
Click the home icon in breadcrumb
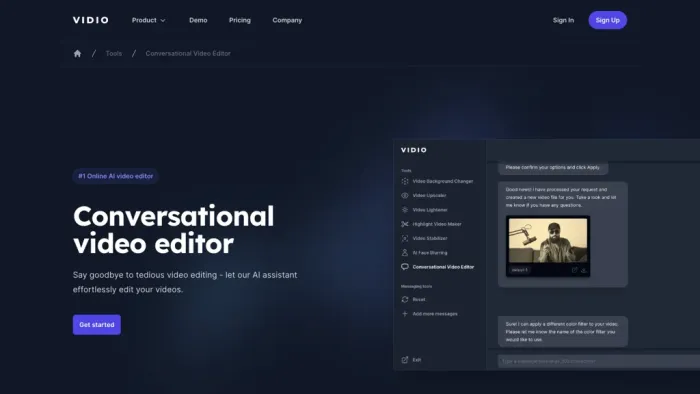click(77, 54)
